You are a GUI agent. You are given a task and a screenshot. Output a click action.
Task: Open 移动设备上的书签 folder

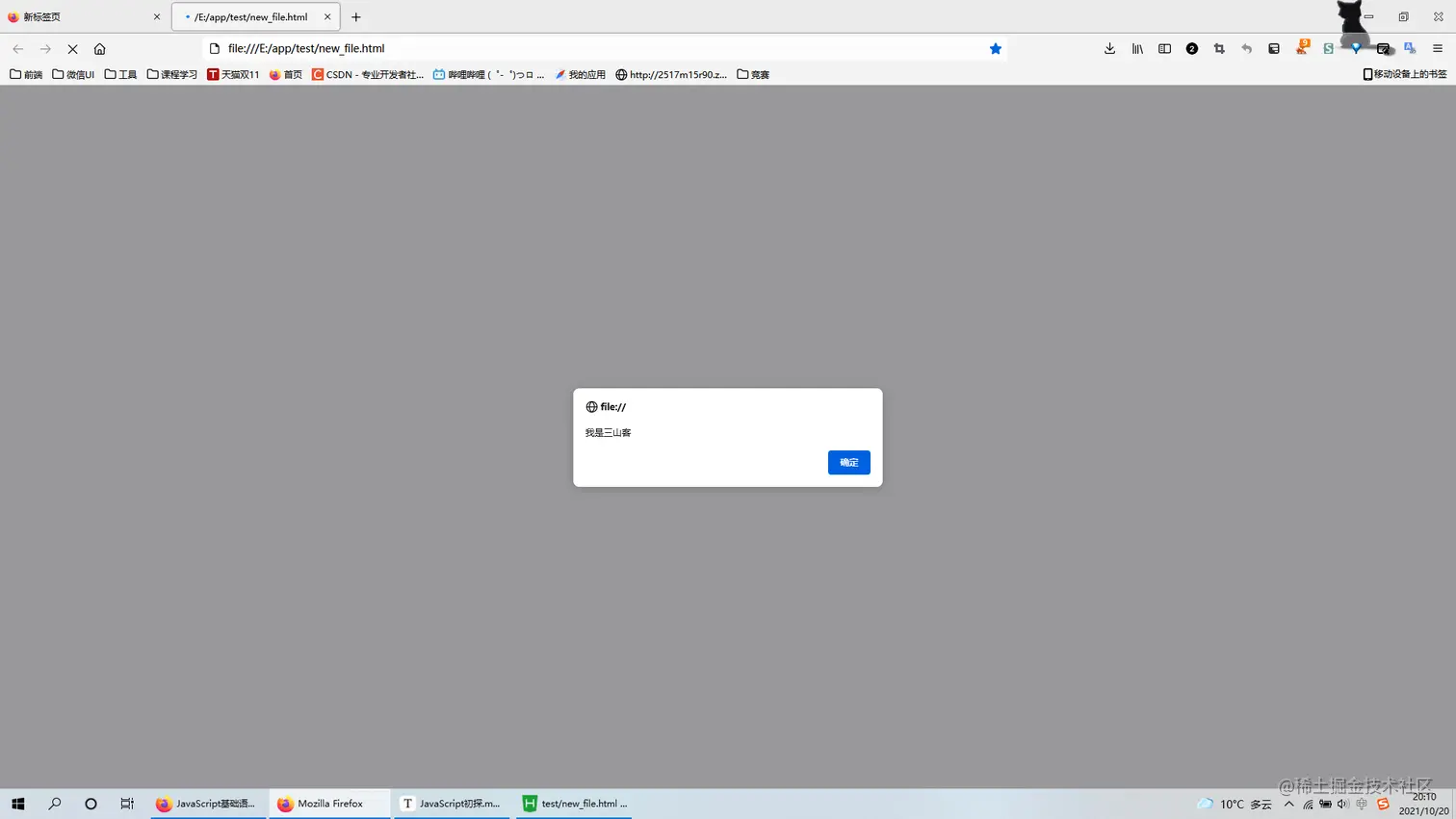[1405, 74]
